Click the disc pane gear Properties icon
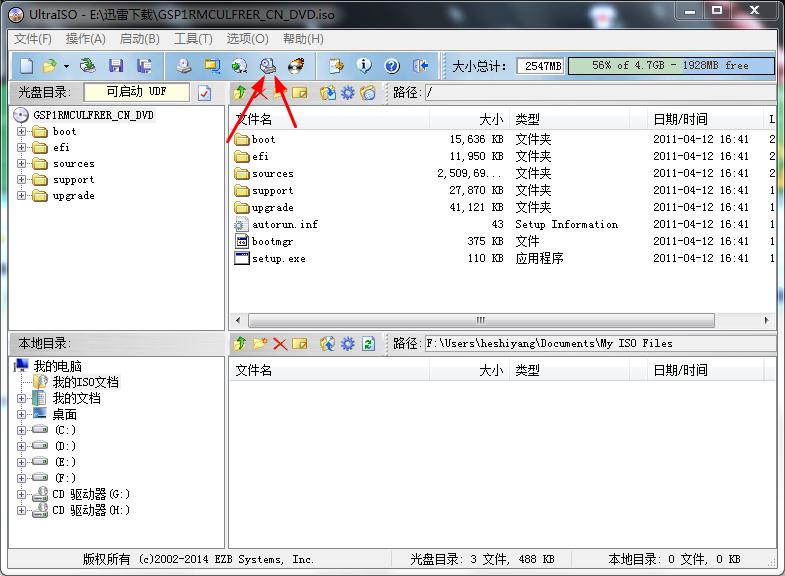Image resolution: width=785 pixels, height=576 pixels. point(347,93)
